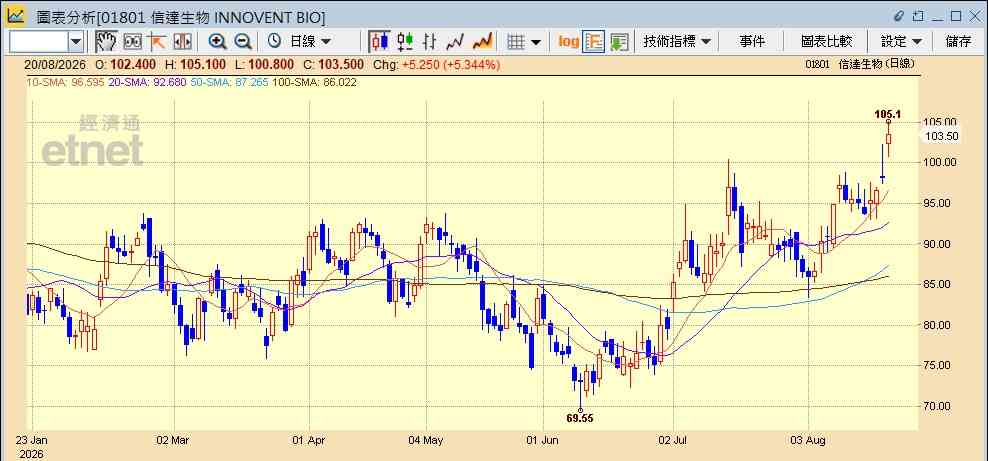The width and height of the screenshot is (988, 461).
Task: Switch to filled candlestick chart style
Action: (379, 42)
